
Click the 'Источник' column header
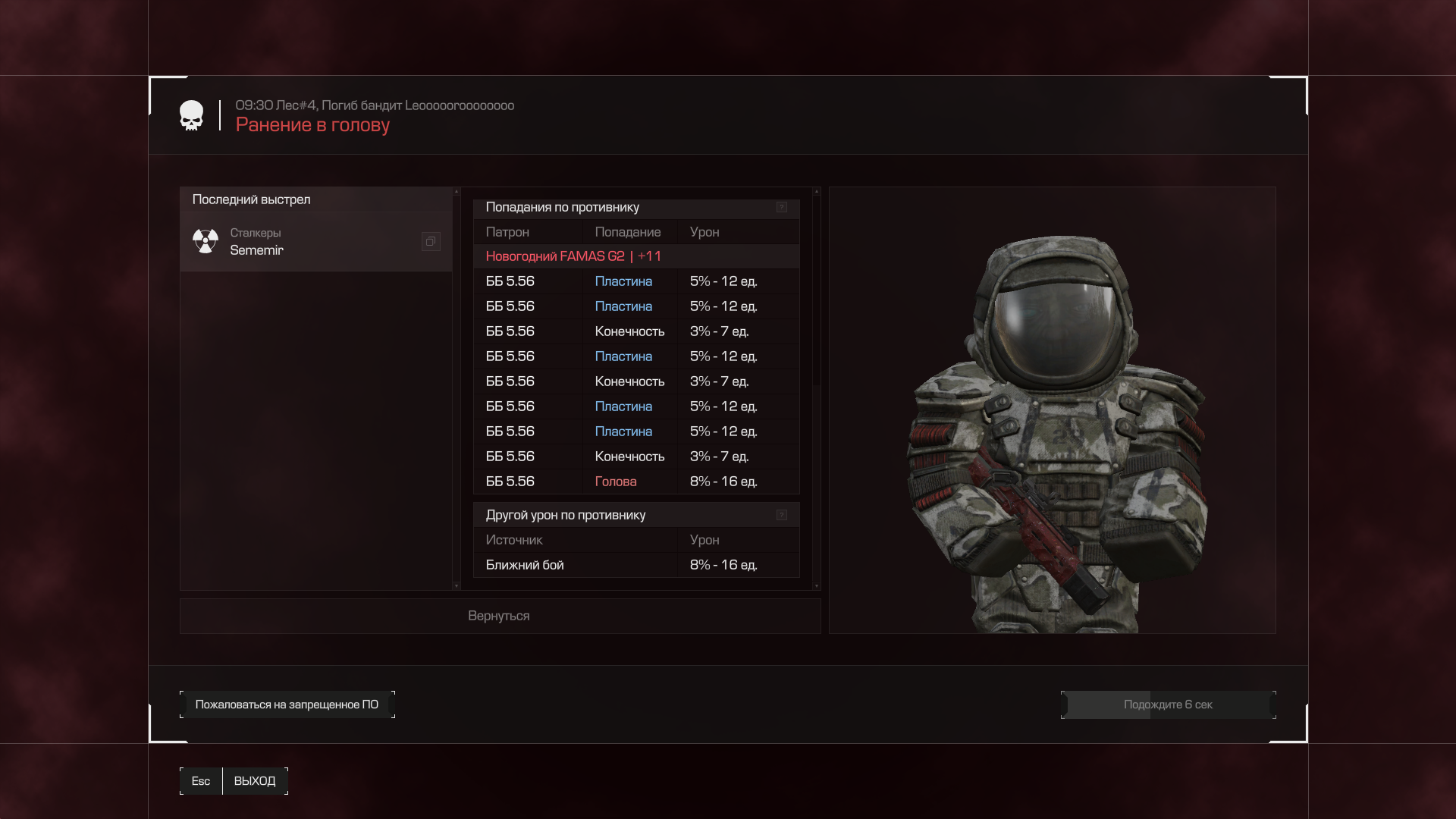click(x=514, y=540)
